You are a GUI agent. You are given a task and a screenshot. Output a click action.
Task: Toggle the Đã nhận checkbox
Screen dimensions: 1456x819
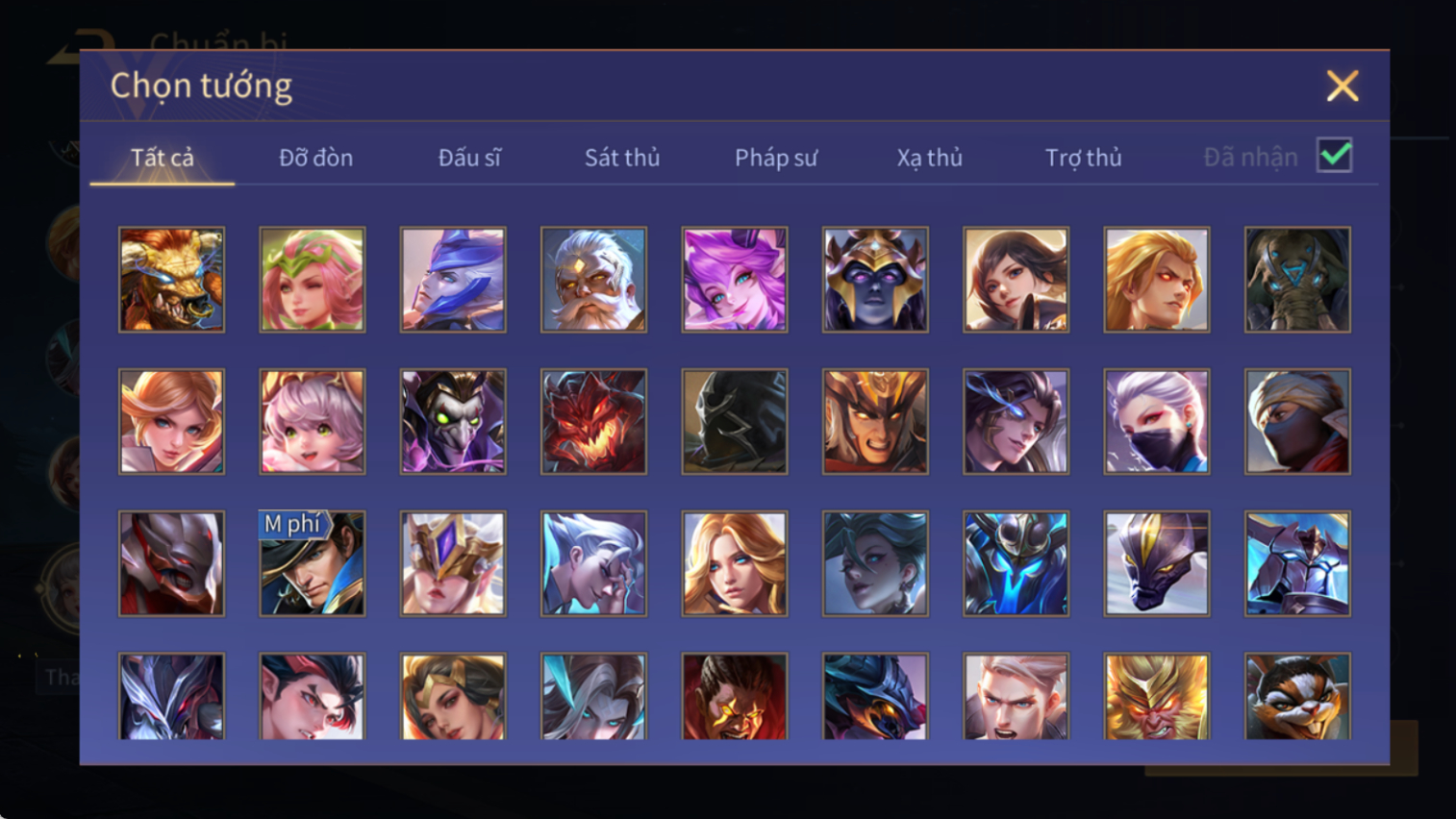tap(1335, 155)
